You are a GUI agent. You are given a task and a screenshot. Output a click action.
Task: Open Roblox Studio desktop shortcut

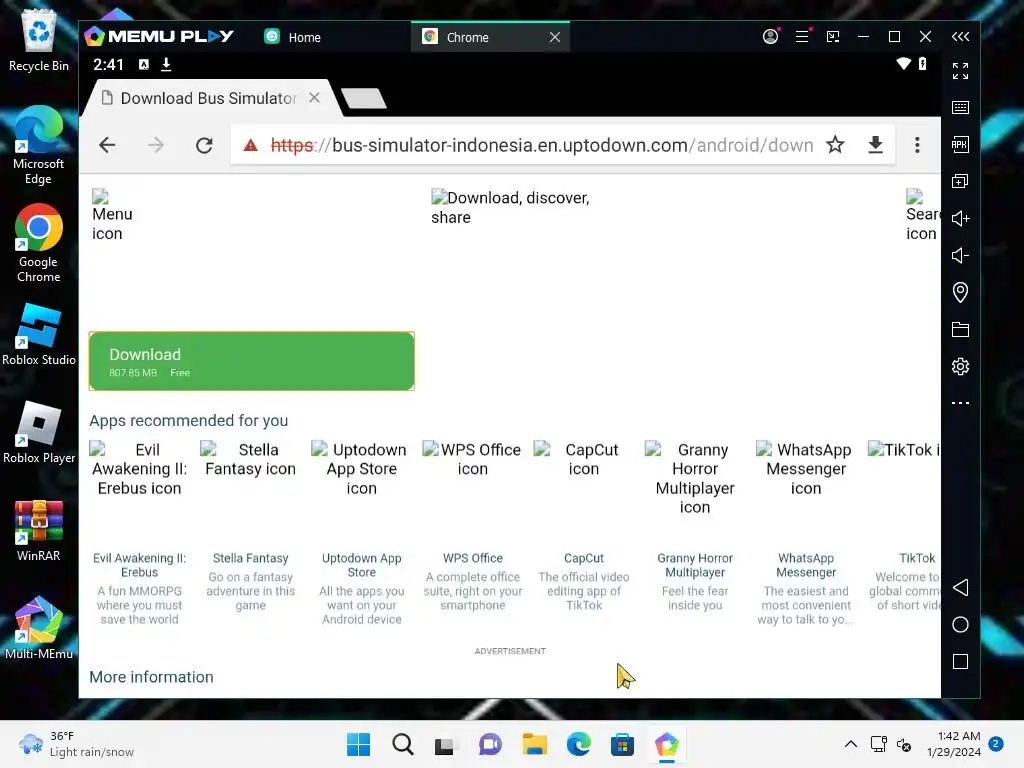tap(39, 334)
